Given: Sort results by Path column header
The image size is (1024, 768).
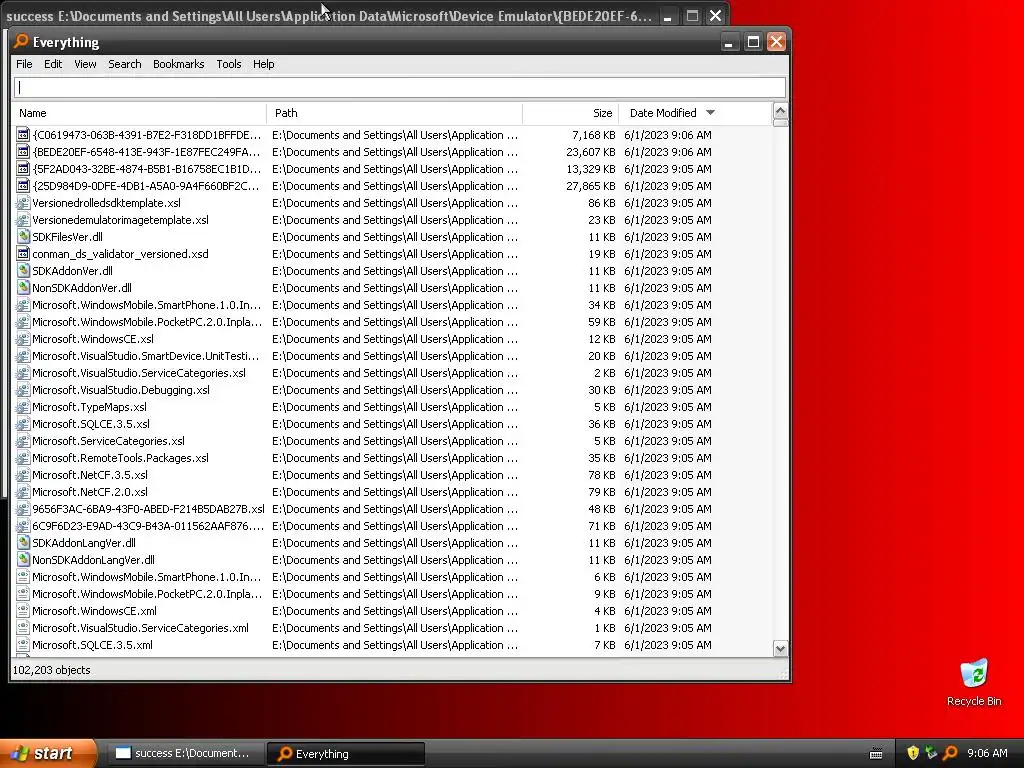Looking at the screenshot, I should pos(394,113).
